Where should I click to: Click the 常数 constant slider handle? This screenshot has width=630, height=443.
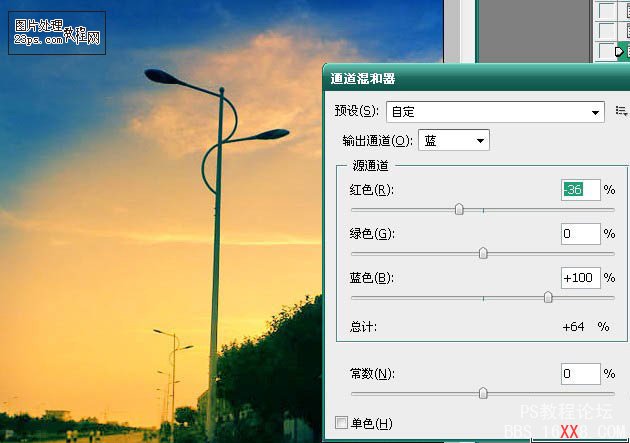[483, 393]
